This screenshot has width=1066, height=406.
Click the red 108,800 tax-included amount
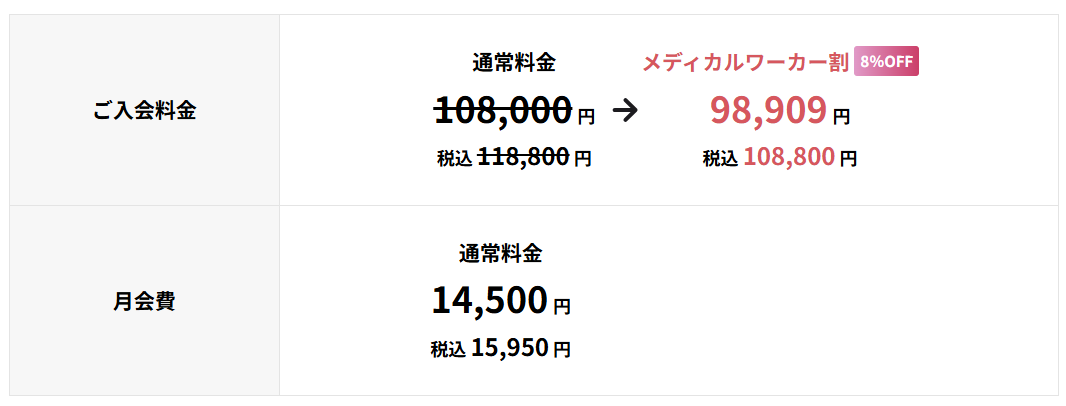[789, 157]
